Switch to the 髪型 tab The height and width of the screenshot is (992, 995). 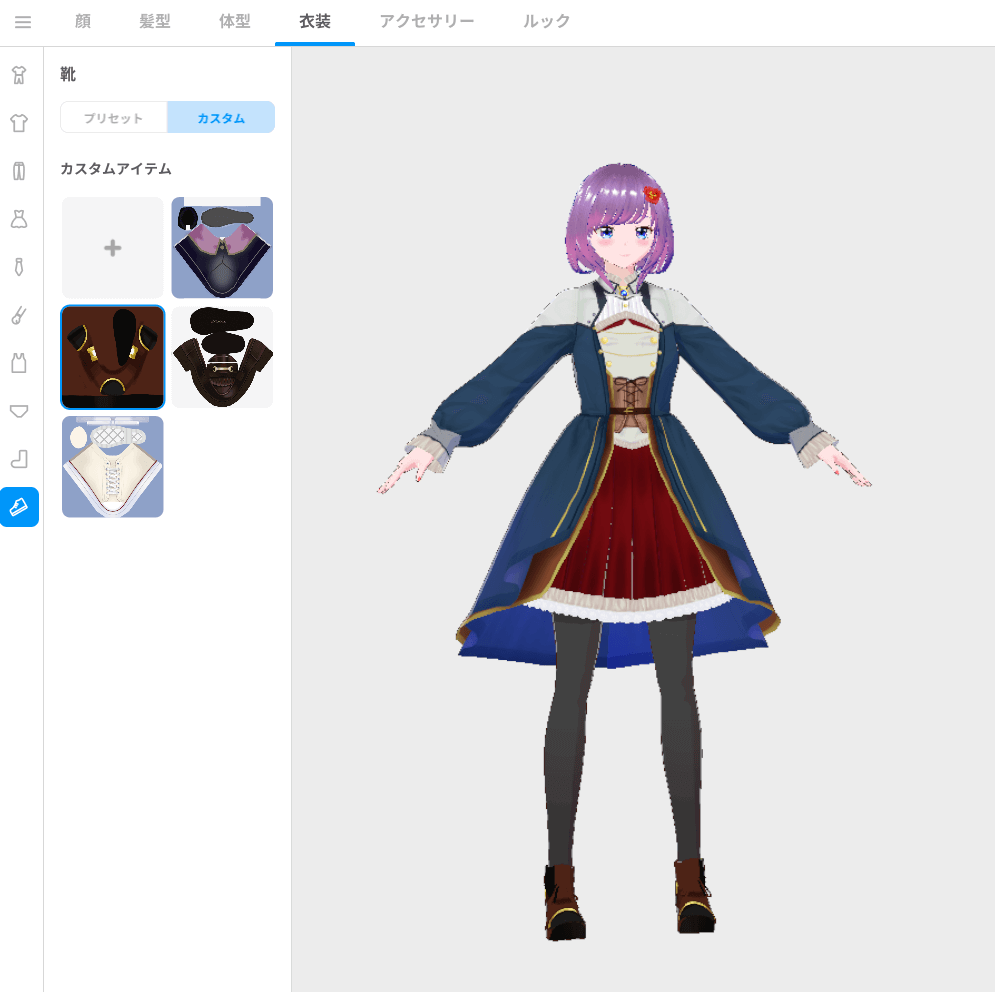click(155, 22)
